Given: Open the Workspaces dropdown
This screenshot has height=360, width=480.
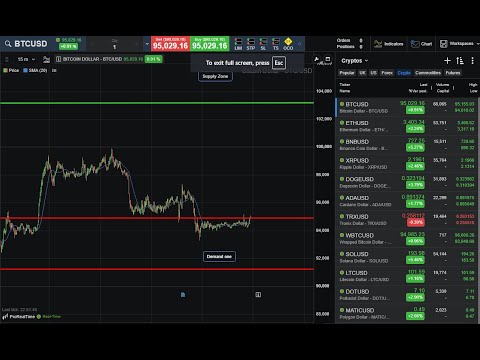Looking at the screenshot, I should (459, 44).
